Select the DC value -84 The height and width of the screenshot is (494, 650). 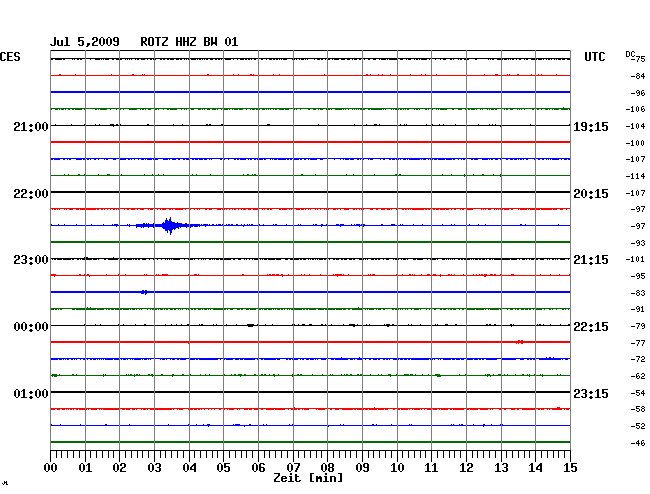point(638,76)
